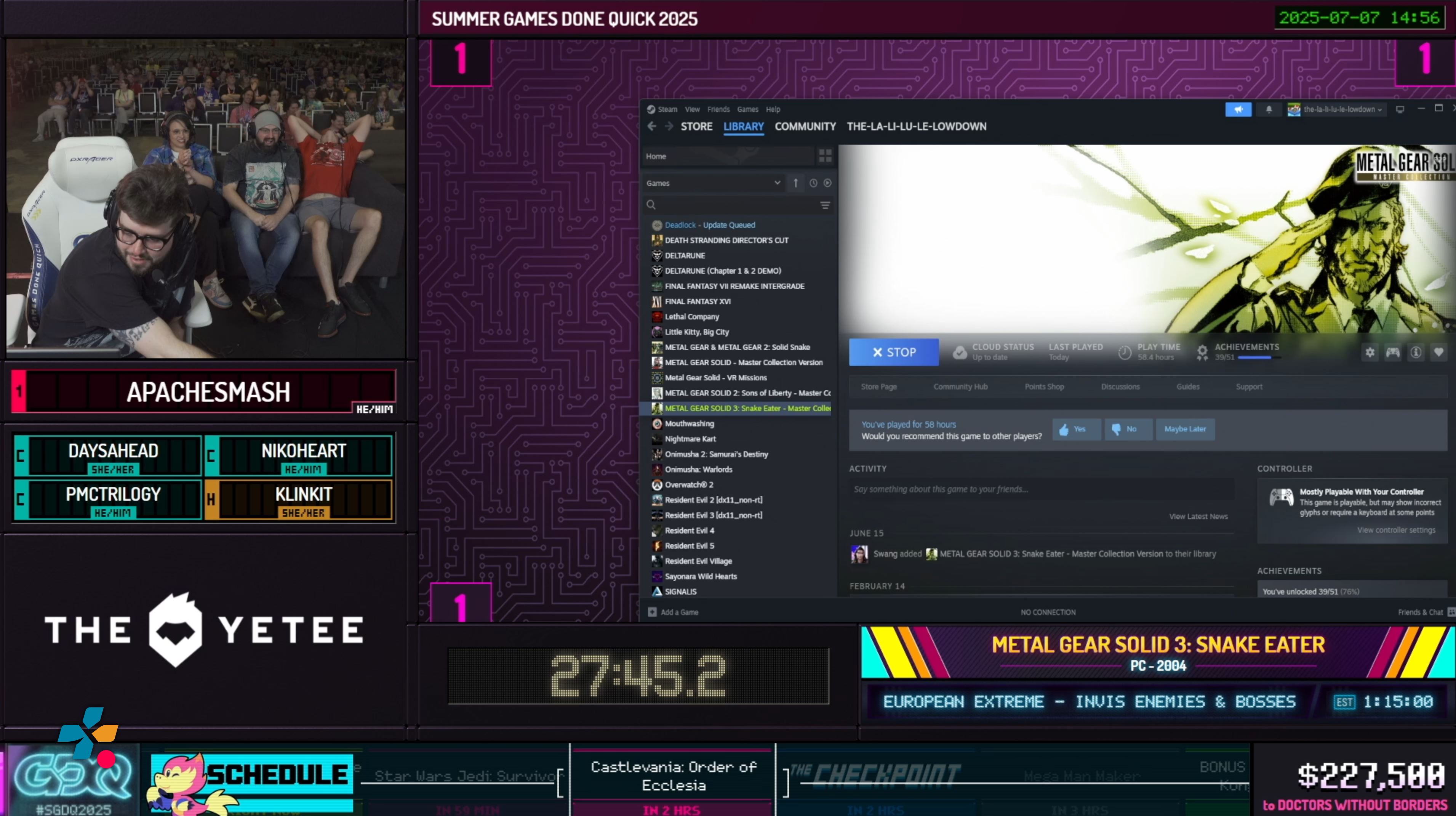1456x816 pixels.
Task: Dismiss prompt with Maybe Later
Action: tap(1185, 429)
